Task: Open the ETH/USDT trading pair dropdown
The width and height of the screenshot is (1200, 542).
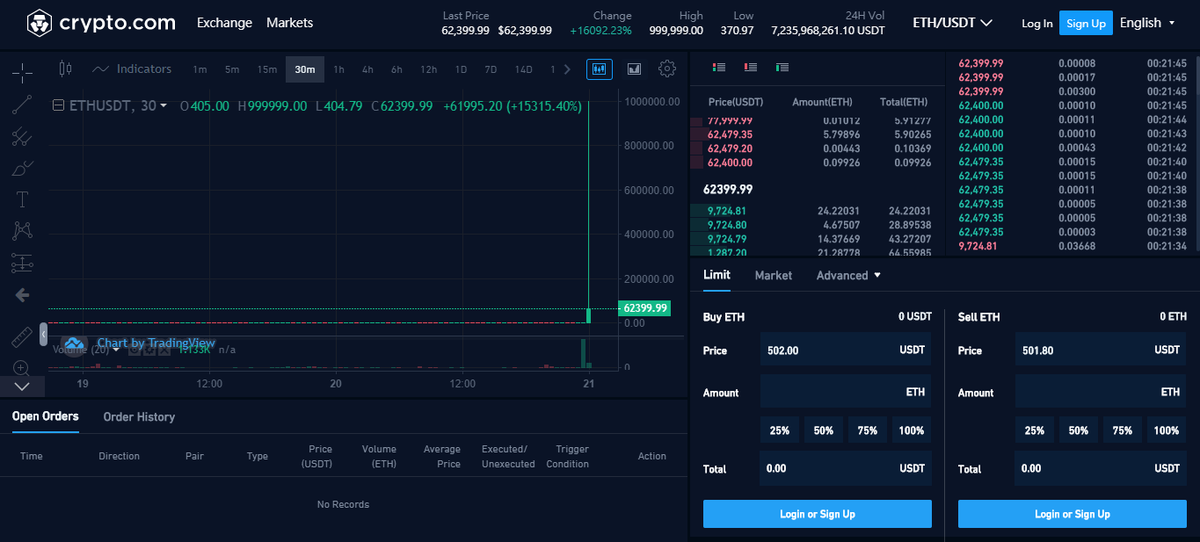Action: pos(952,23)
